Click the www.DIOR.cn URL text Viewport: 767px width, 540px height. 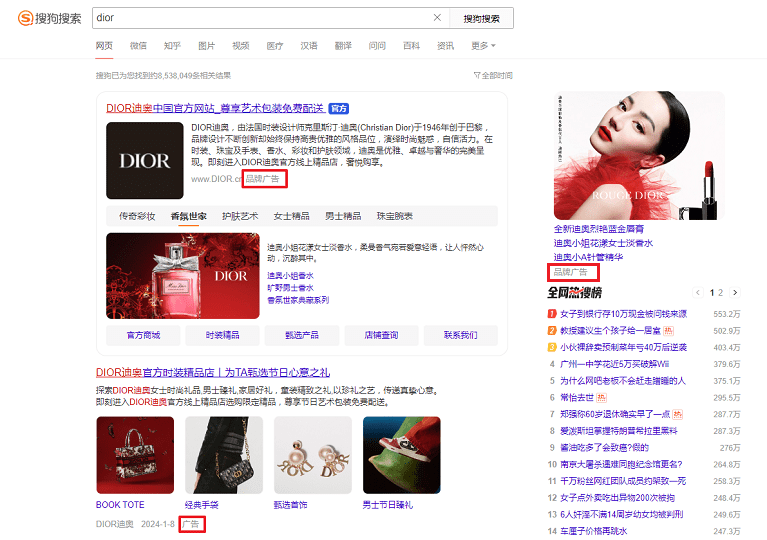click(x=216, y=179)
